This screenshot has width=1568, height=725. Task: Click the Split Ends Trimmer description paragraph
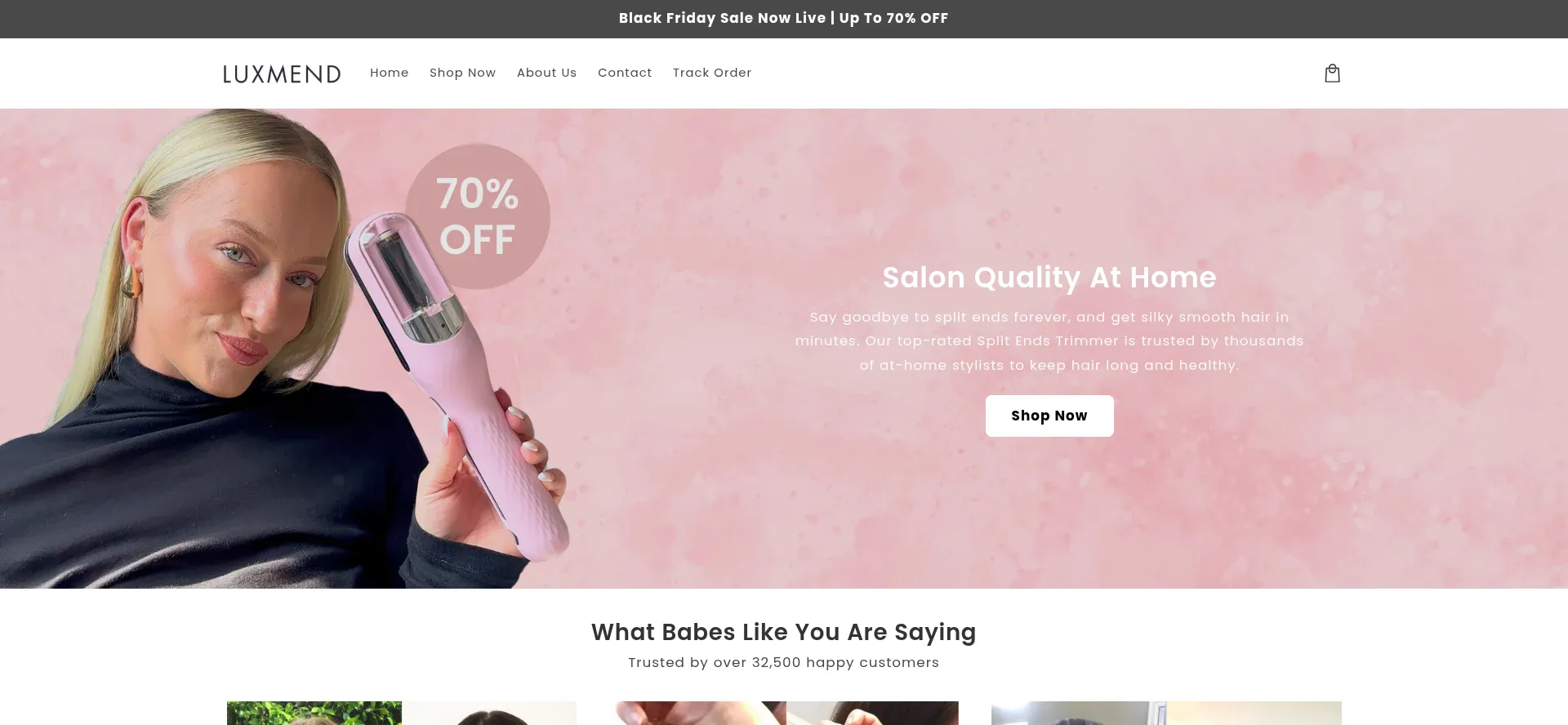click(1049, 341)
